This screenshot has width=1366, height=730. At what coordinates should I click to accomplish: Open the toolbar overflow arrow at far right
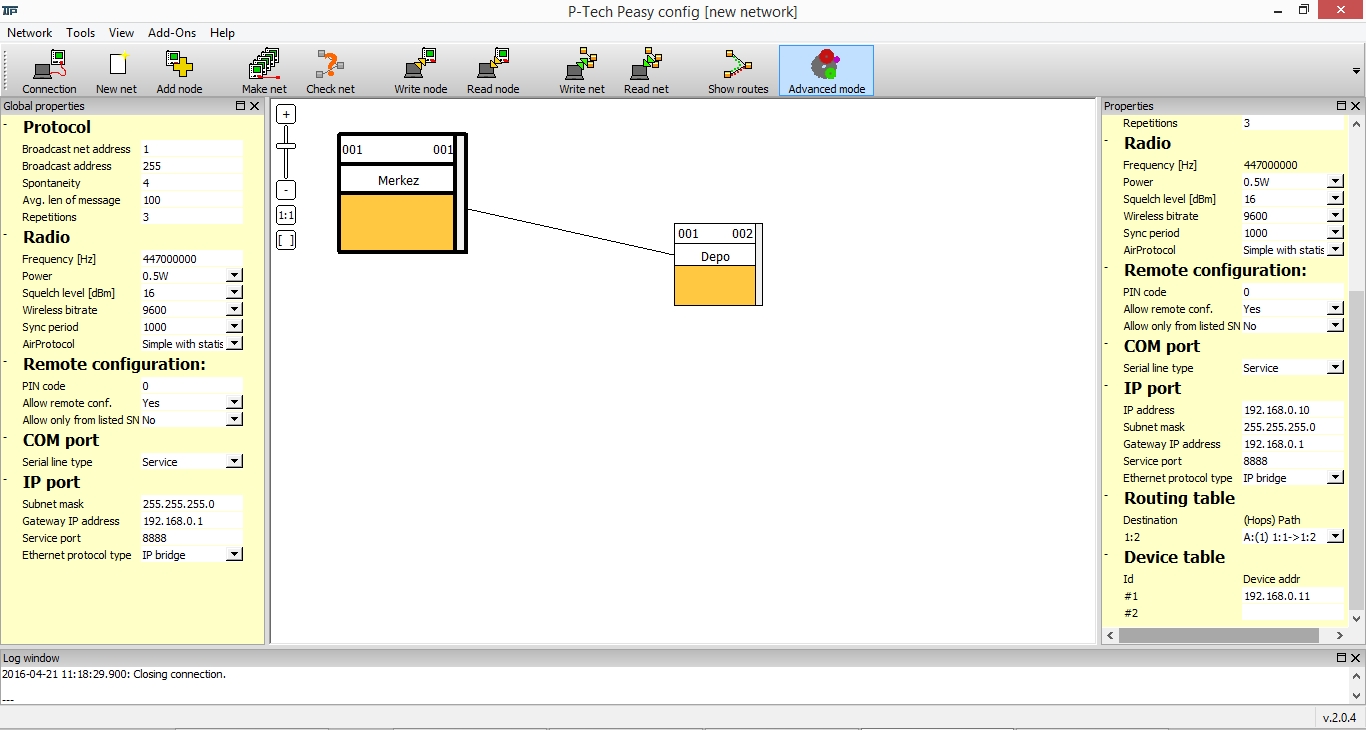(x=1356, y=71)
